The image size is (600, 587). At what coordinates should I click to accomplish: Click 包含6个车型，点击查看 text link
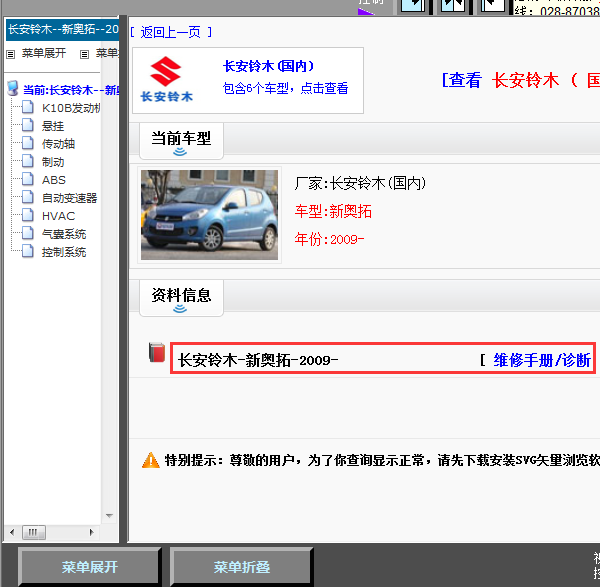(x=285, y=88)
